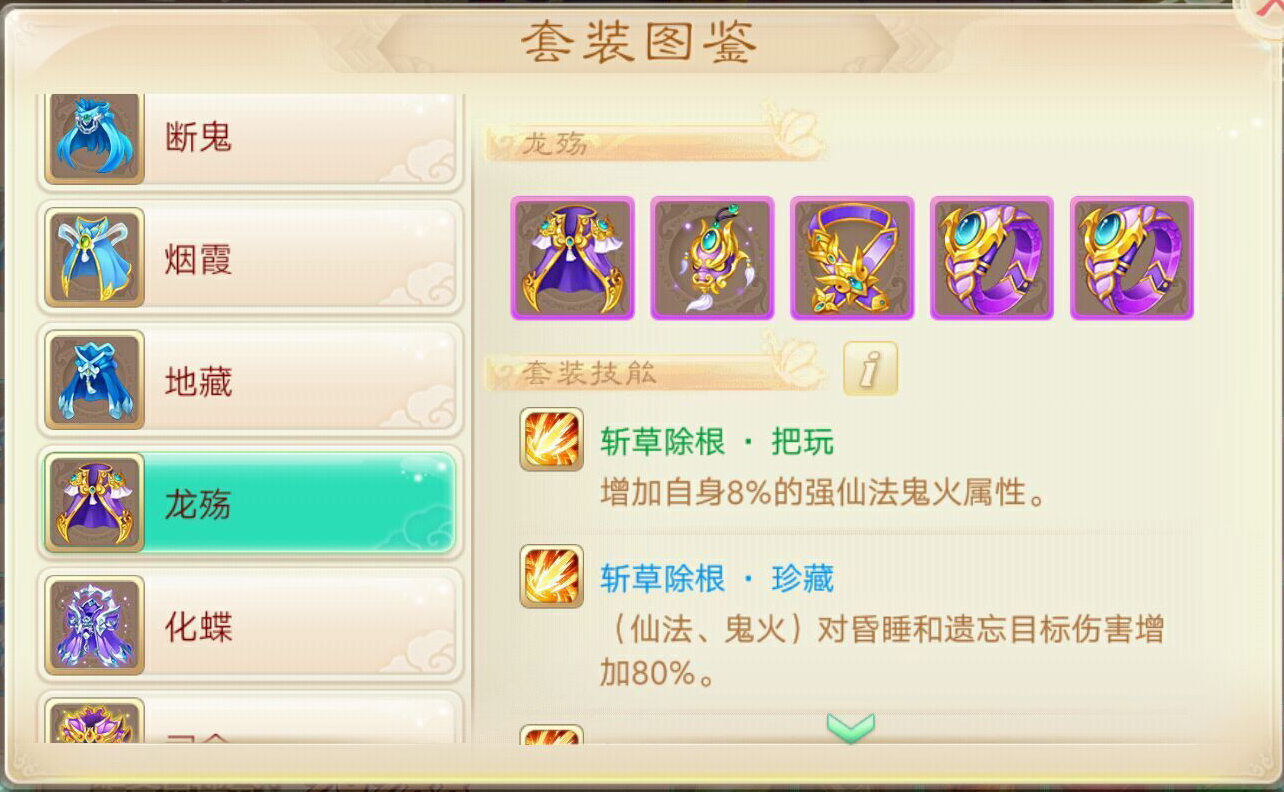This screenshot has width=1284, height=792.
Task: Click the purple robe armor piece icon
Action: [x=572, y=258]
